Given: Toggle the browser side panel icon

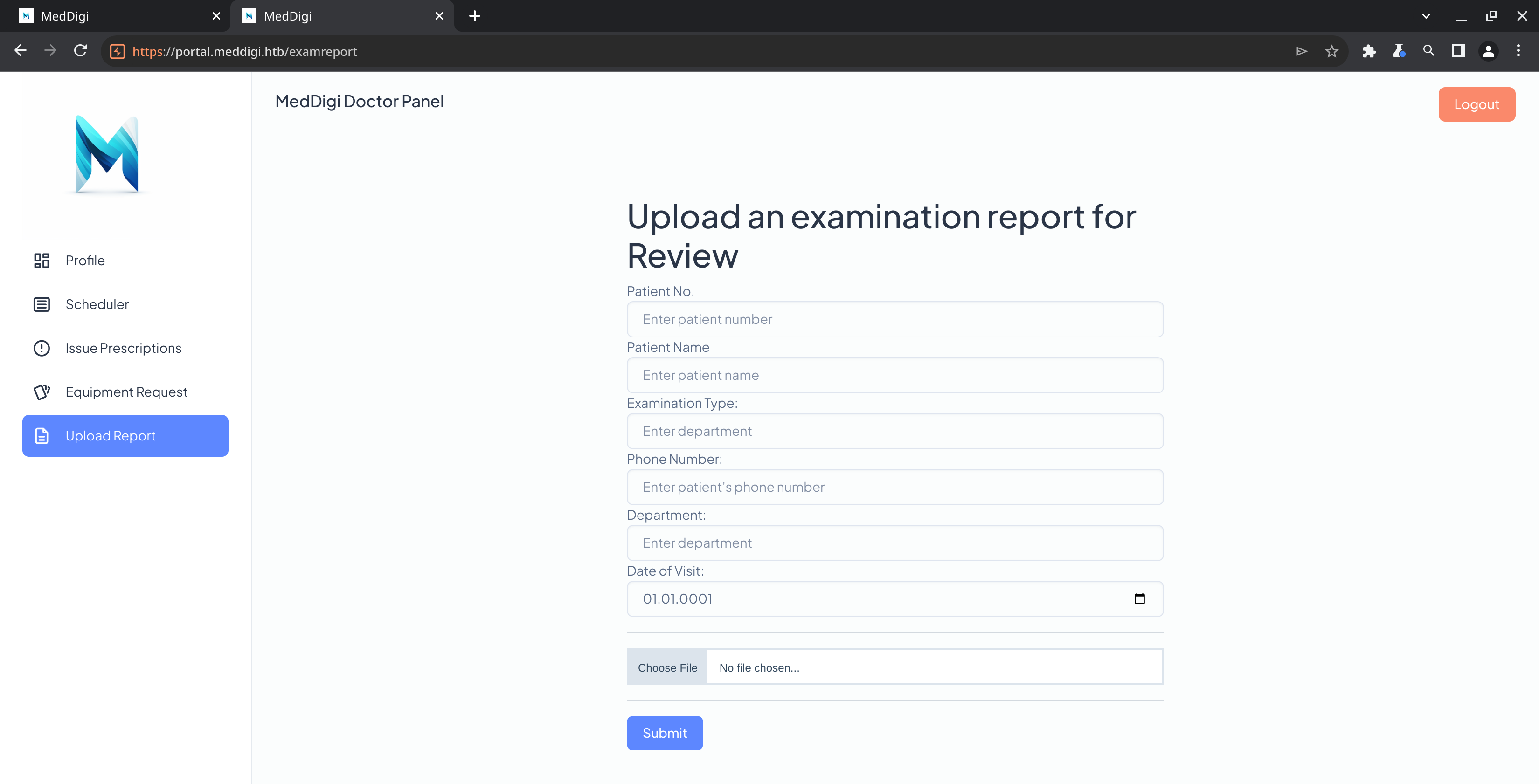Looking at the screenshot, I should click(1458, 51).
